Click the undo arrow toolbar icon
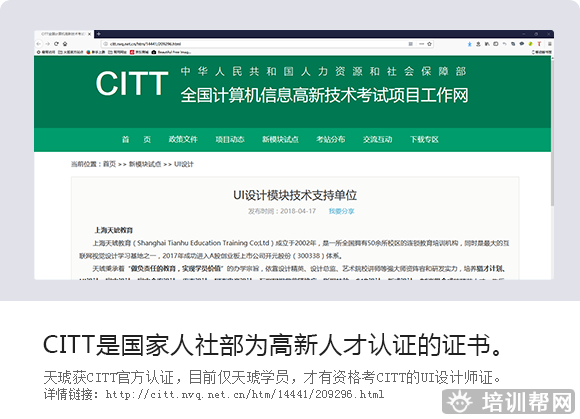The width and height of the screenshot is (580, 419). pyautogui.click(x=505, y=44)
